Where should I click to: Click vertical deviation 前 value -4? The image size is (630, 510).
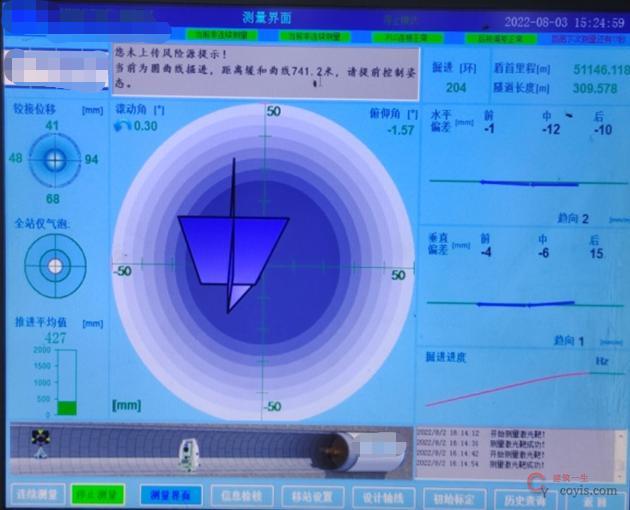coord(486,252)
